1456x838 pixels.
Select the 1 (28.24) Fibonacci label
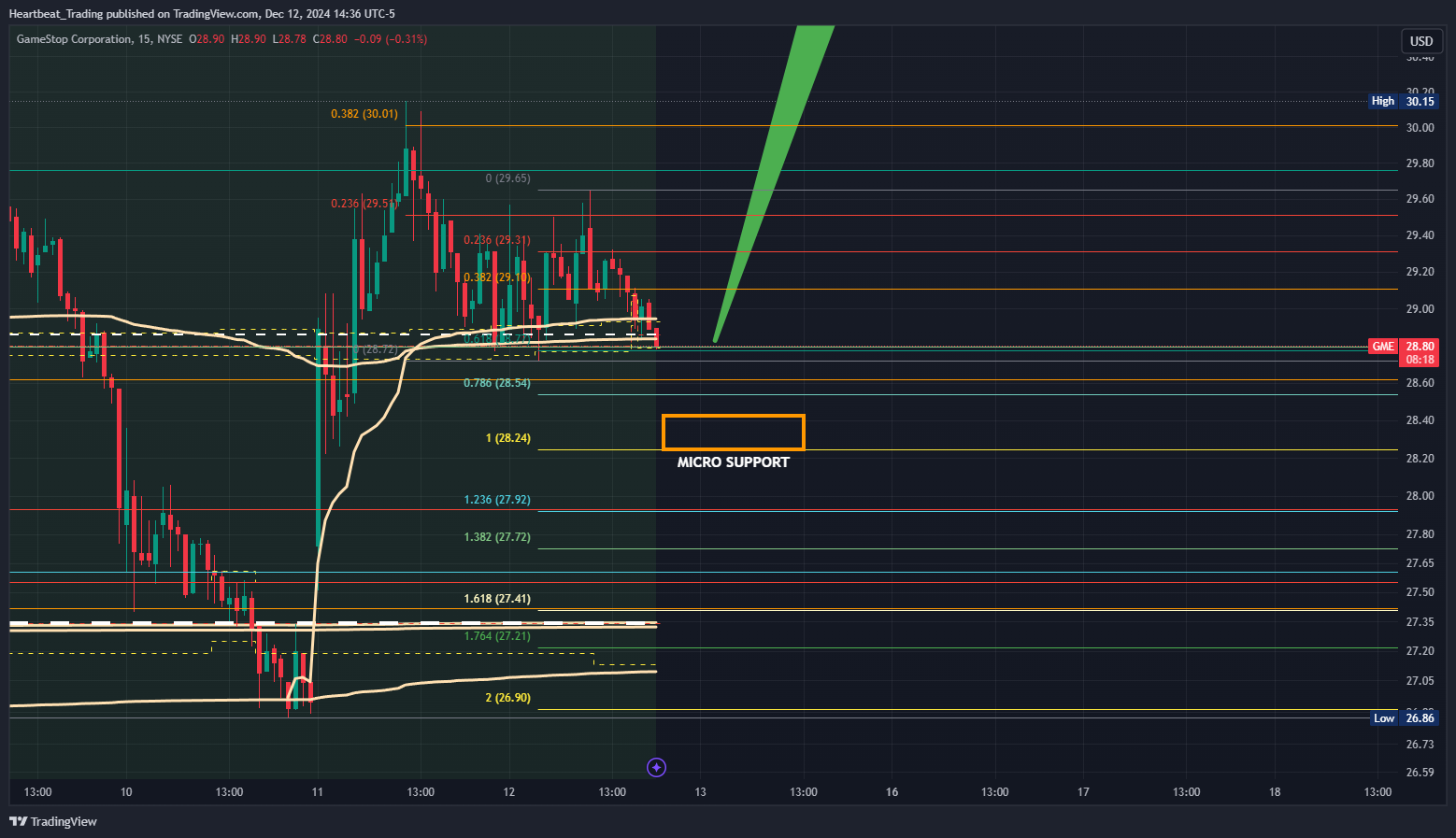[x=508, y=438]
